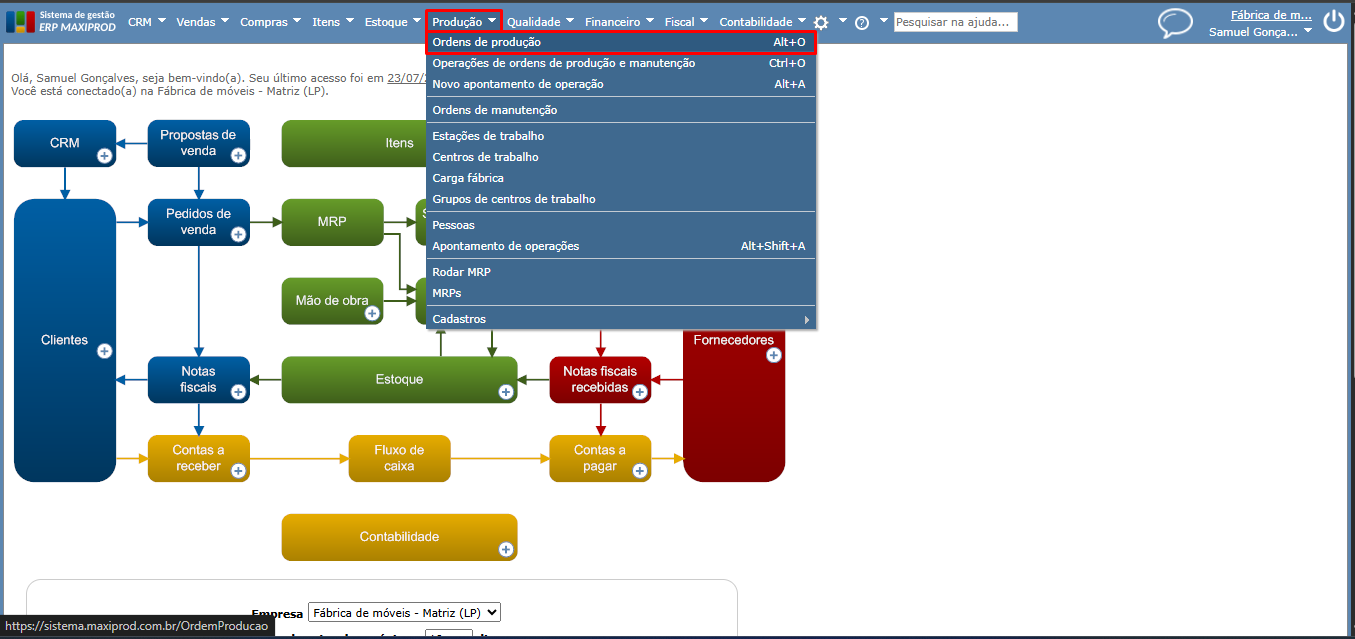1355x639 pixels.
Task: Select Ordens de produção menu item
Action: [x=621, y=42]
